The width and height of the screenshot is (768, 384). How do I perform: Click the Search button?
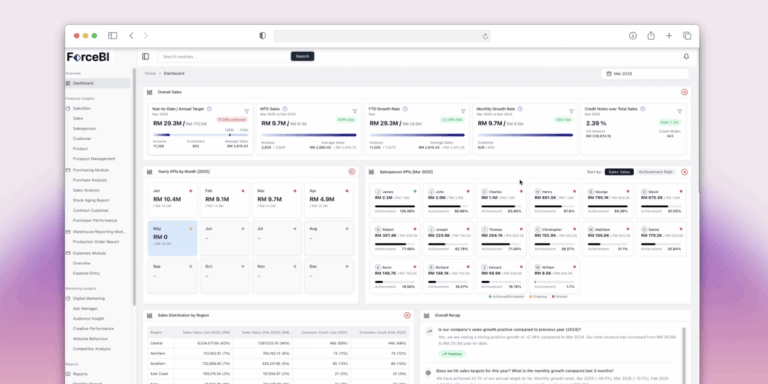click(x=302, y=56)
